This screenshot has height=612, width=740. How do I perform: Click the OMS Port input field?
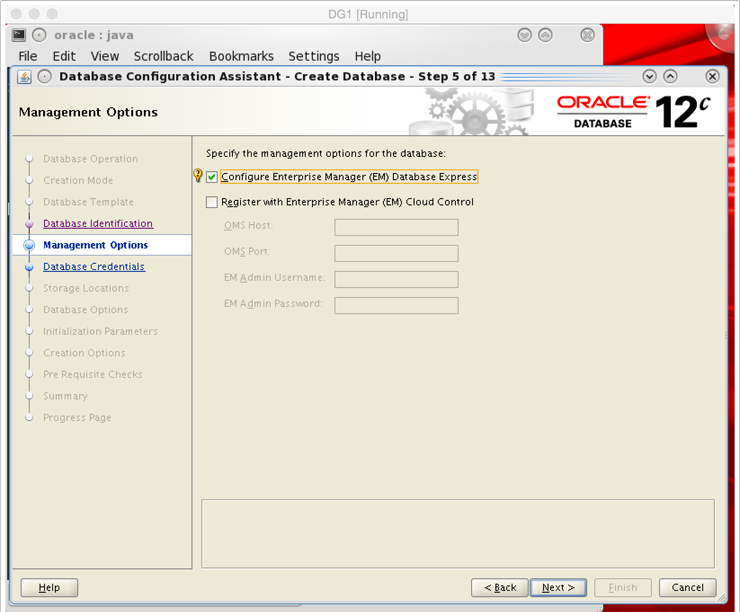(x=396, y=253)
